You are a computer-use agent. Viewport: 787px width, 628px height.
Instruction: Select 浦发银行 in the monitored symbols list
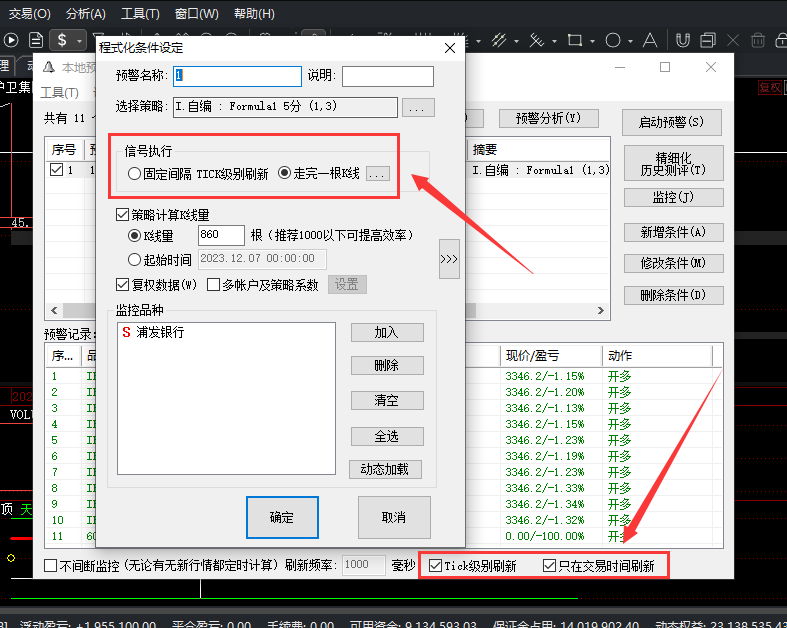pos(154,332)
